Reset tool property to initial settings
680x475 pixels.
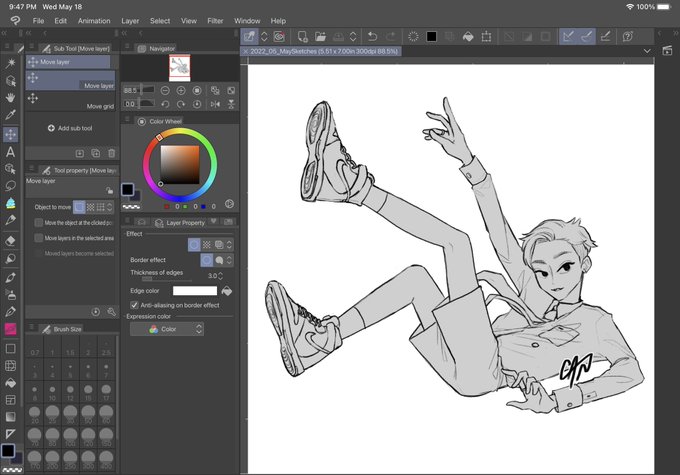96,312
